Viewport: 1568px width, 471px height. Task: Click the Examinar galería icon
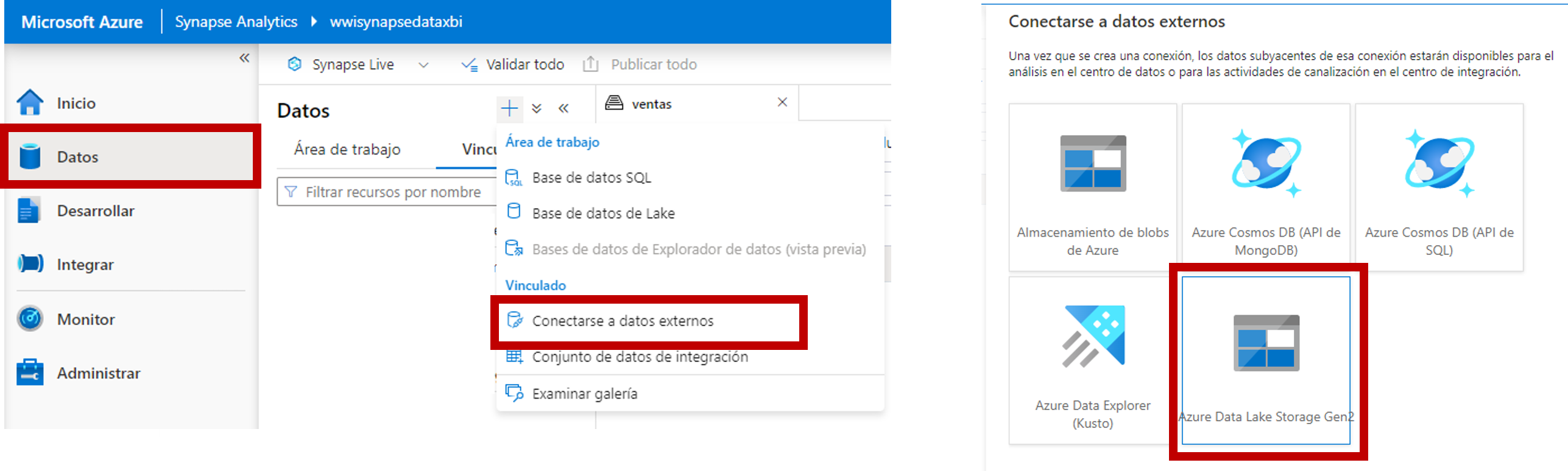pos(514,393)
